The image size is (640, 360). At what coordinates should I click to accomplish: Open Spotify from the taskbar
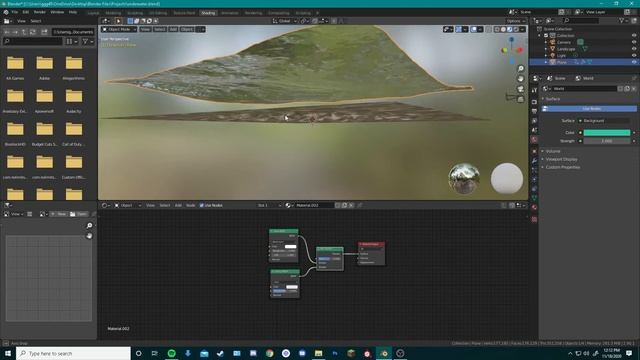tap(171, 353)
